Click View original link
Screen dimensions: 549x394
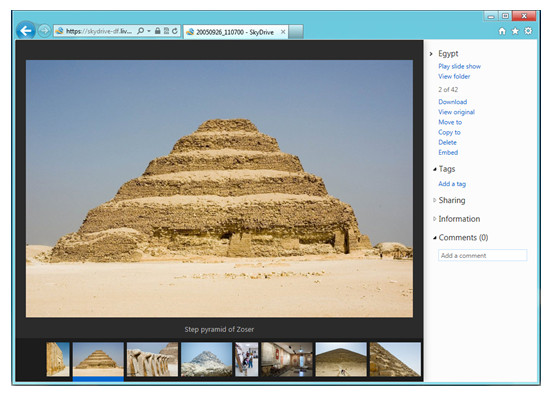coord(456,112)
